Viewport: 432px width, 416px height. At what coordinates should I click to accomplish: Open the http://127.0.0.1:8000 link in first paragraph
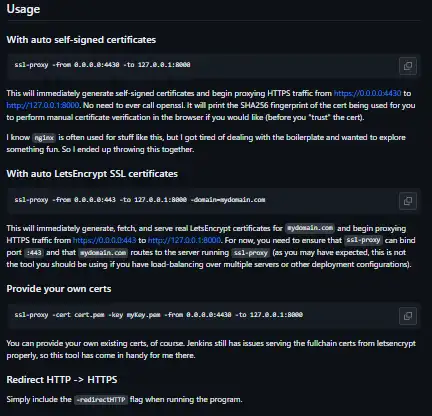pyautogui.click(x=43, y=105)
